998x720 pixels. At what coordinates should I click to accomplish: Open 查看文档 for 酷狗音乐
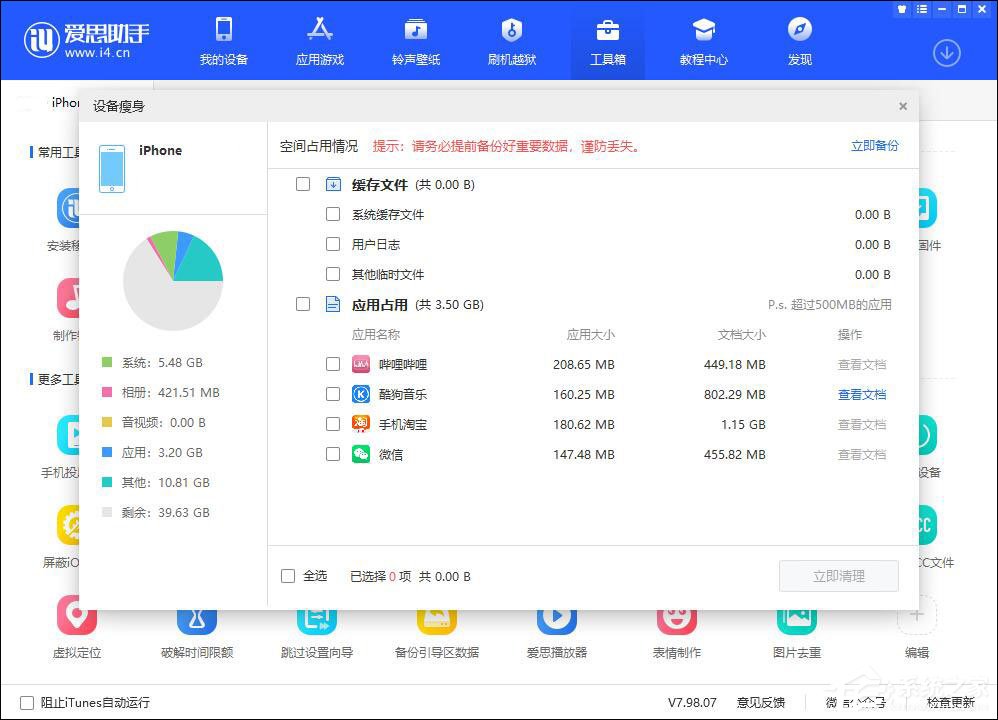click(x=862, y=395)
